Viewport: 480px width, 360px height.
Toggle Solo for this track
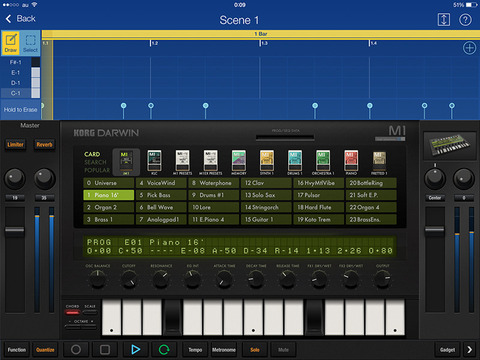click(255, 350)
